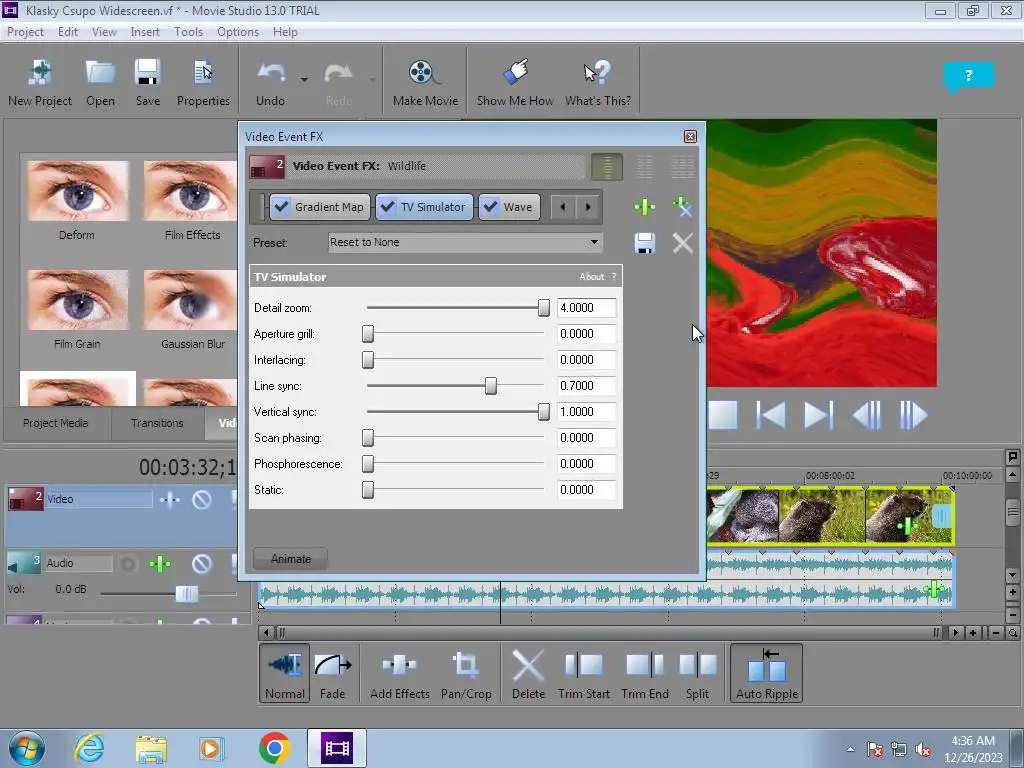Click the Line sync slider handle
1024x768 pixels.
point(490,386)
